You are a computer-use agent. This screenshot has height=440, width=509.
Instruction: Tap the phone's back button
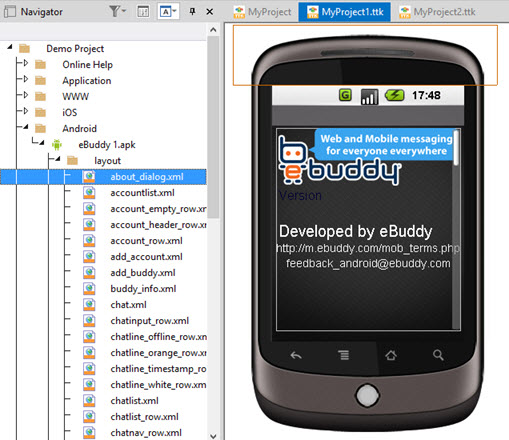pyautogui.click(x=296, y=355)
